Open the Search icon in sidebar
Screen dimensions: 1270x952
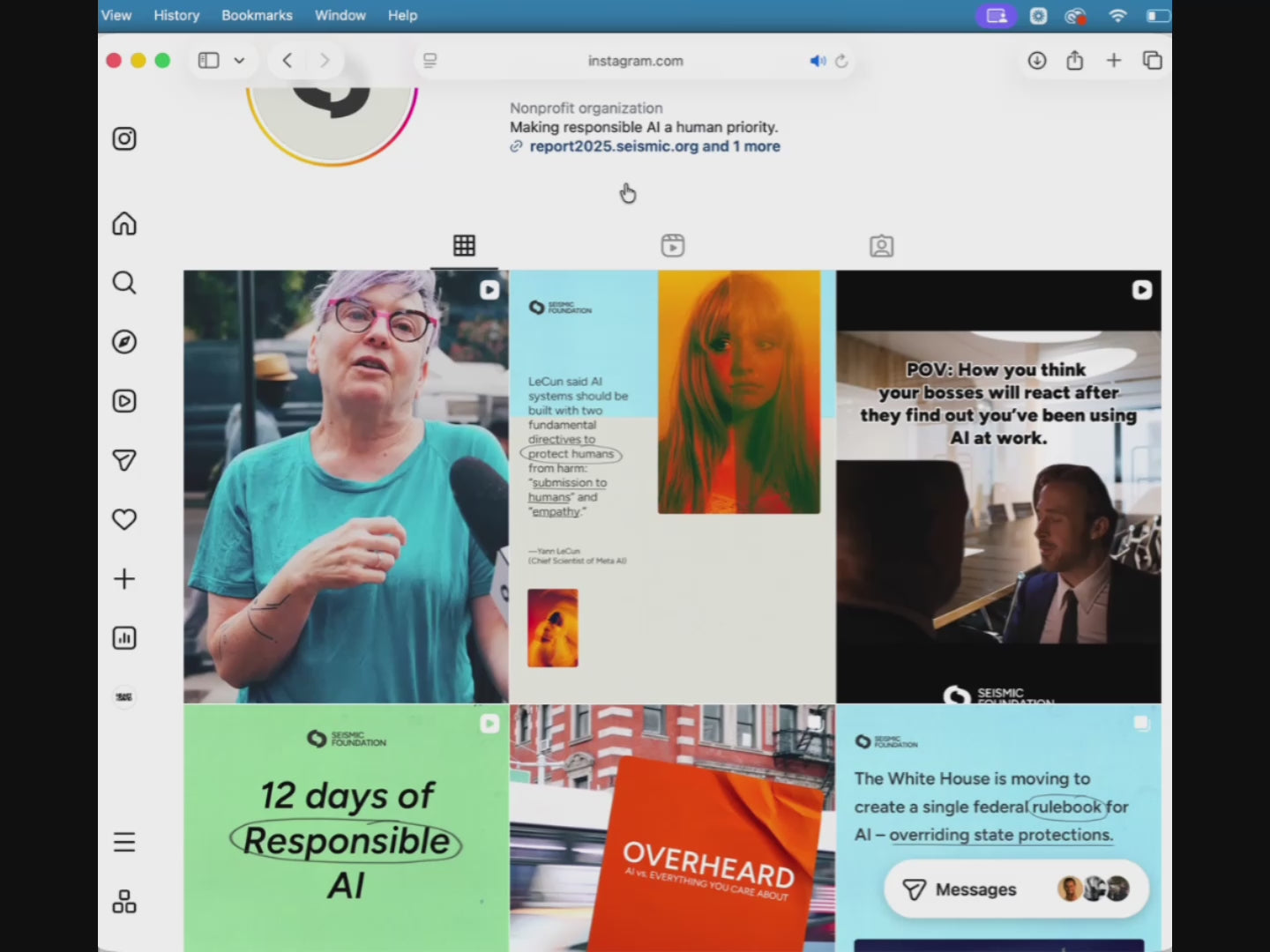(124, 283)
